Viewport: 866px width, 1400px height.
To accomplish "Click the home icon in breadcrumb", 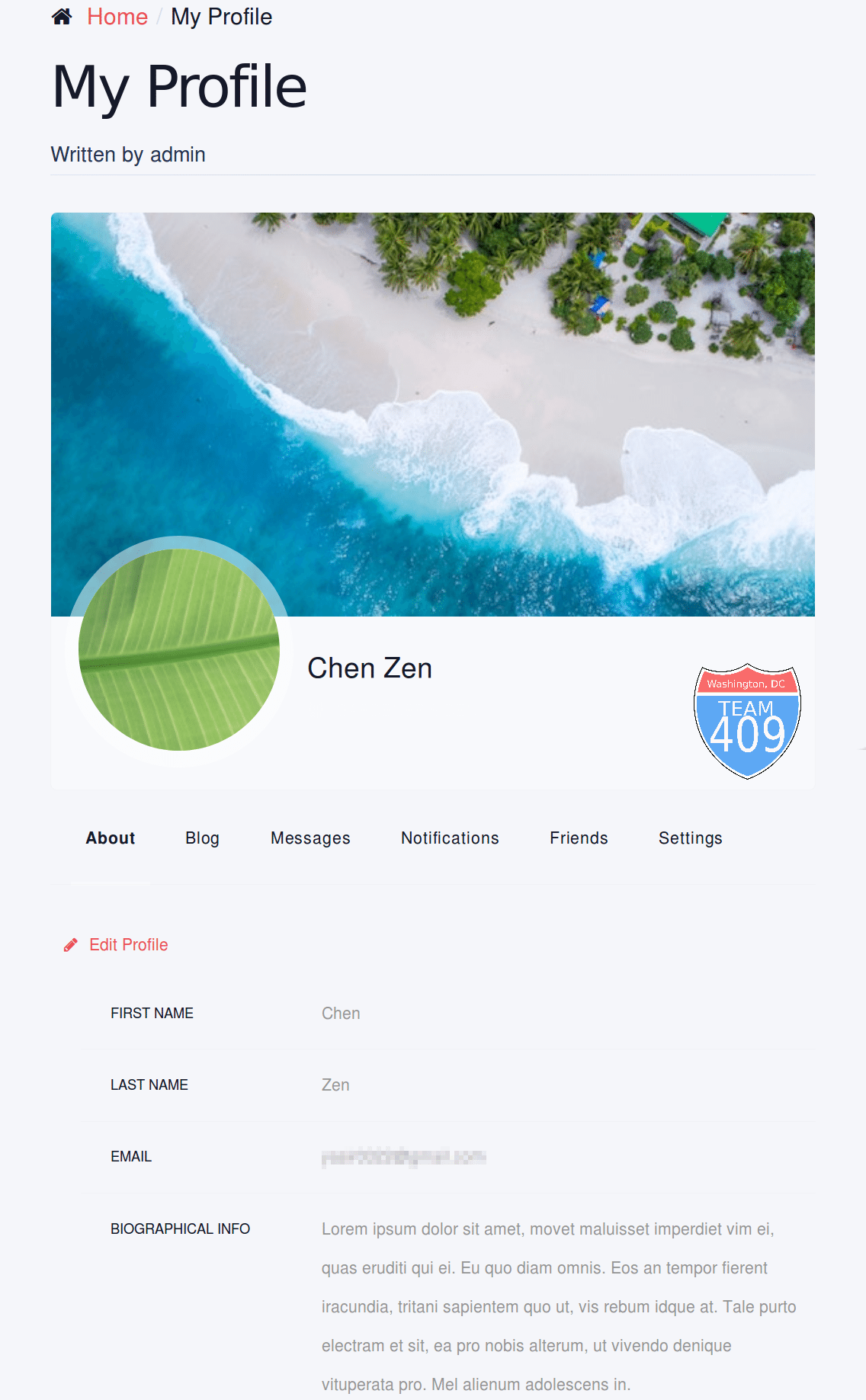I will point(62,17).
